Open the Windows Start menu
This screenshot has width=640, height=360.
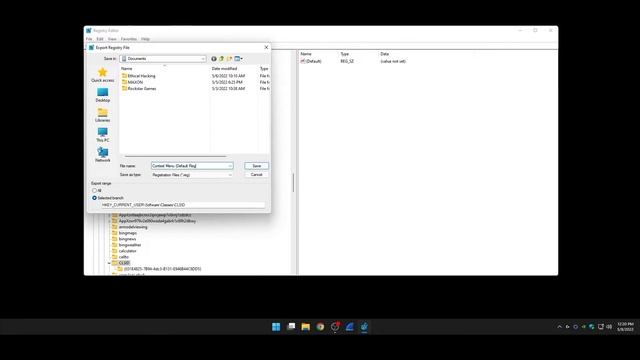click(x=276, y=327)
